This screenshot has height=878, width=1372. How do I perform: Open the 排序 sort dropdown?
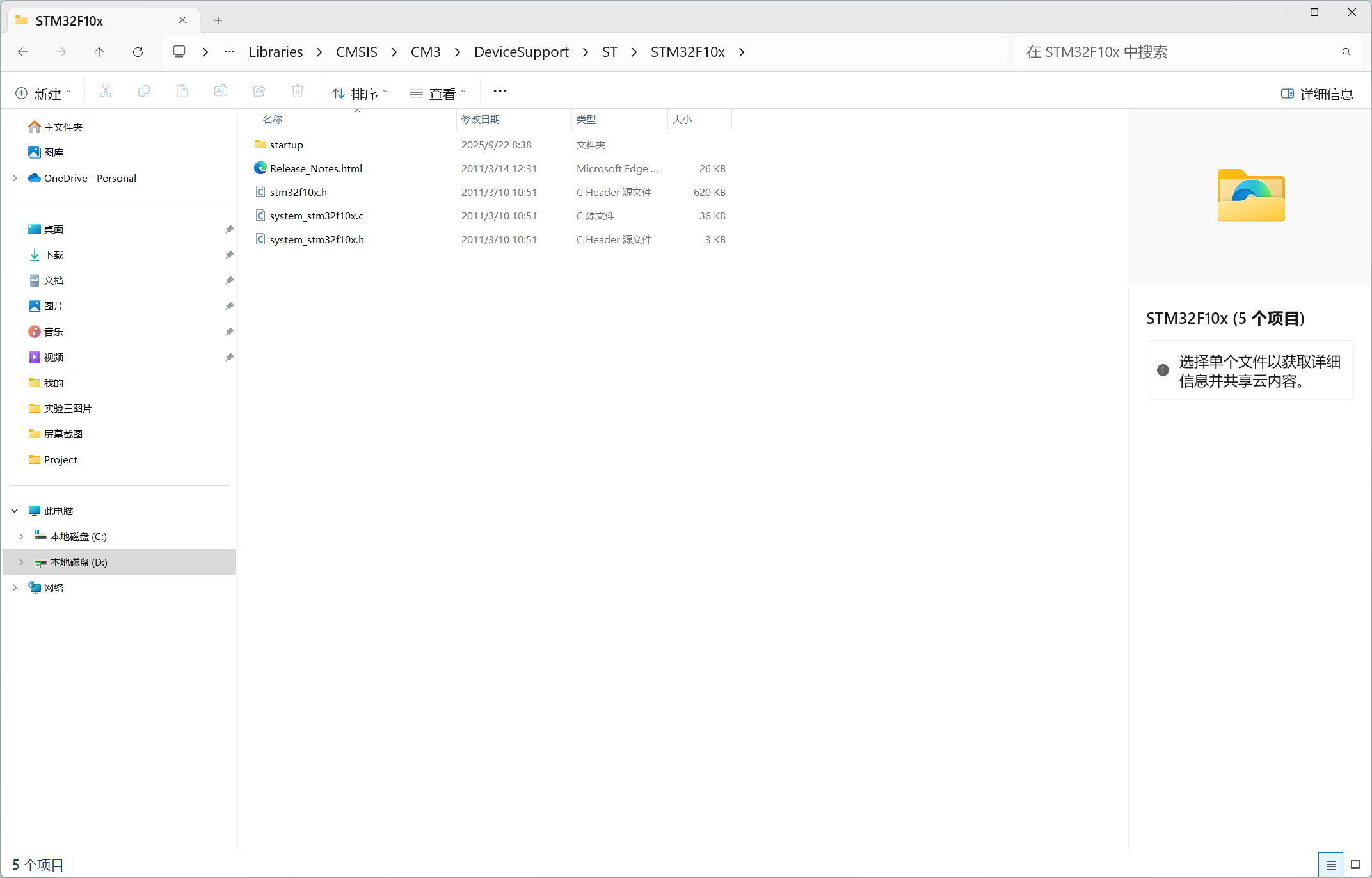coord(360,94)
